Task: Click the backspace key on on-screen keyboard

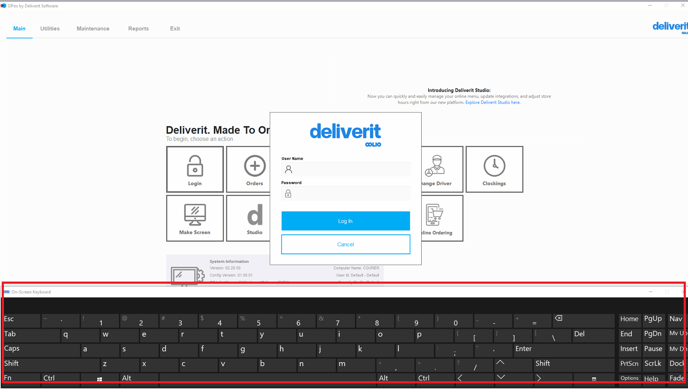Action: click(x=584, y=321)
